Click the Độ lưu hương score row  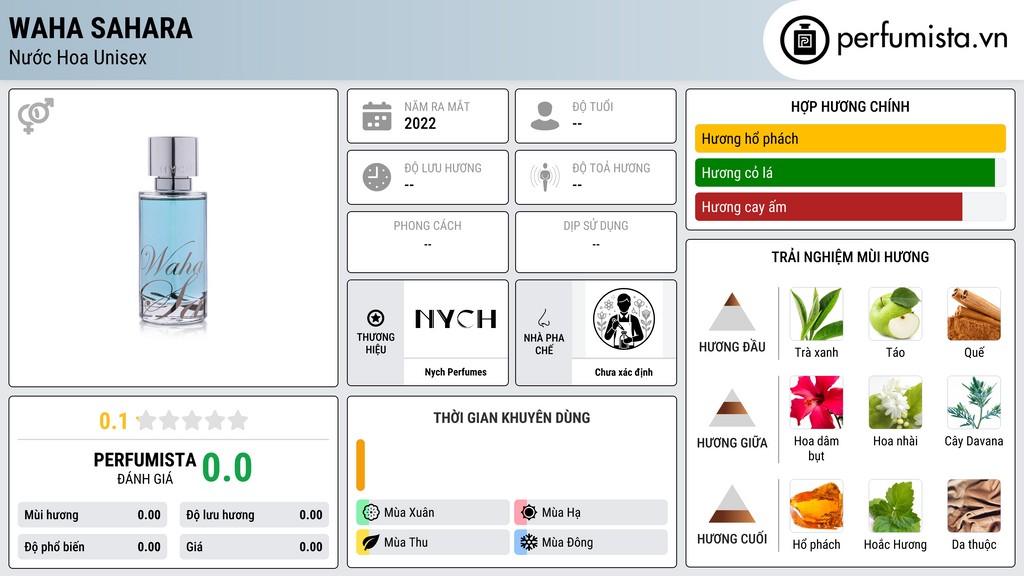[254, 515]
